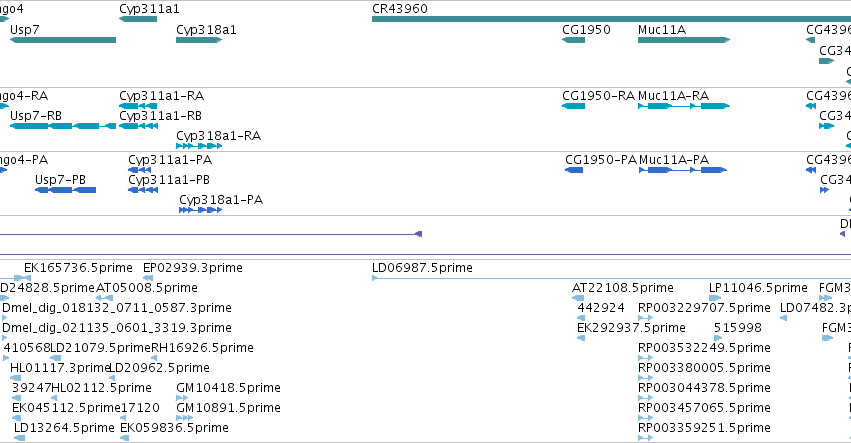Click the long CR43960 gene bar
The image size is (851, 443).
click(x=611, y=19)
